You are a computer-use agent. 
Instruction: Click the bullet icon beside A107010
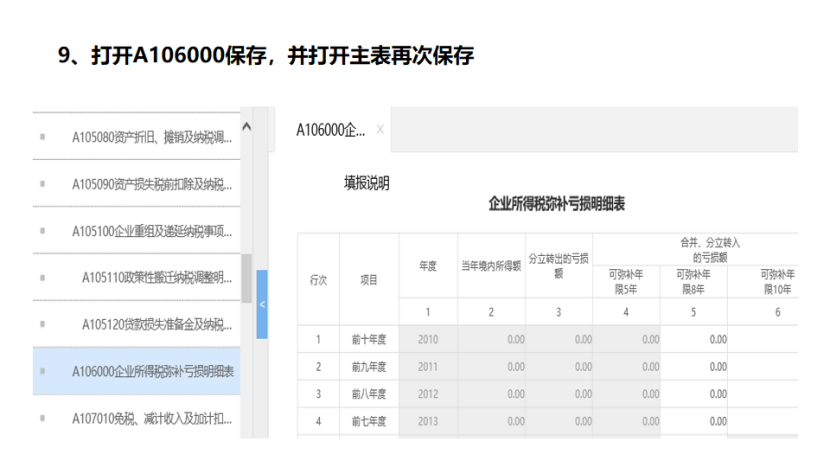[42, 417]
